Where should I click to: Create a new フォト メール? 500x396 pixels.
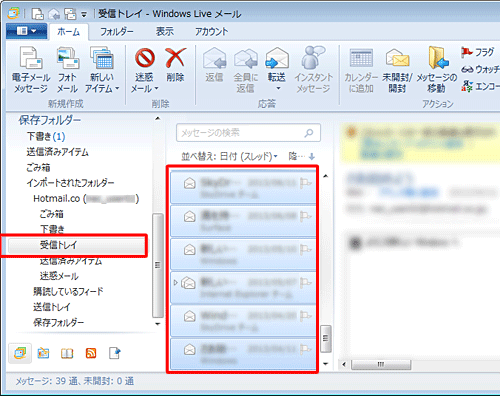point(67,69)
